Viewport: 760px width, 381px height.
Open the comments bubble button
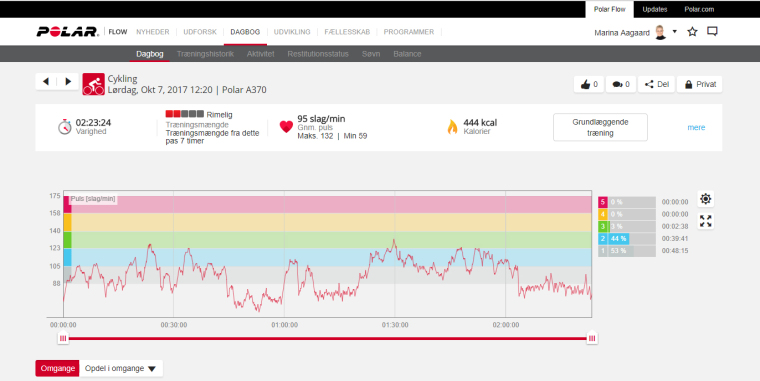pos(621,84)
